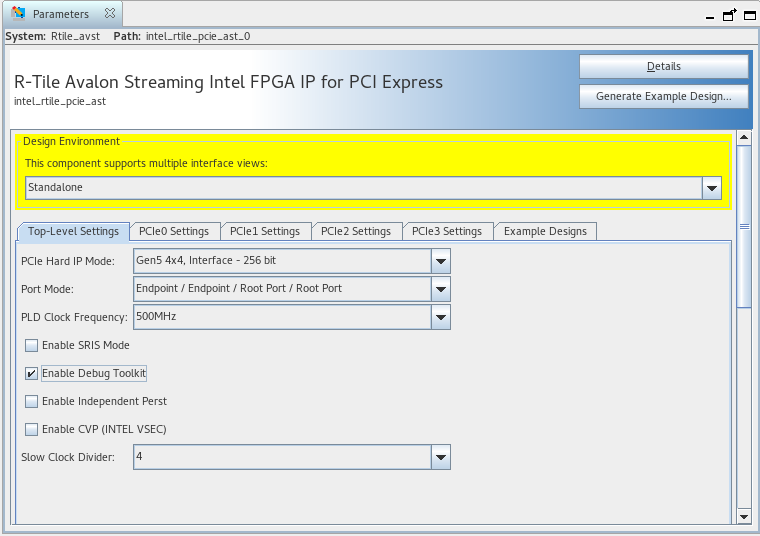Close the Parameters tab

click(110, 14)
